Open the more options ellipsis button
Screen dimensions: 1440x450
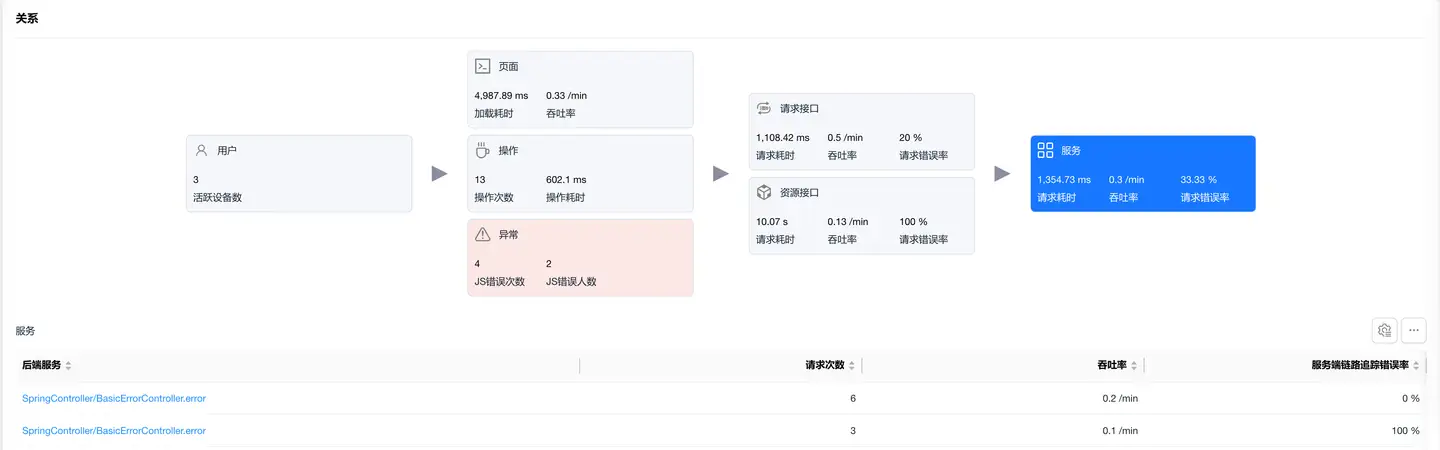tap(1414, 330)
